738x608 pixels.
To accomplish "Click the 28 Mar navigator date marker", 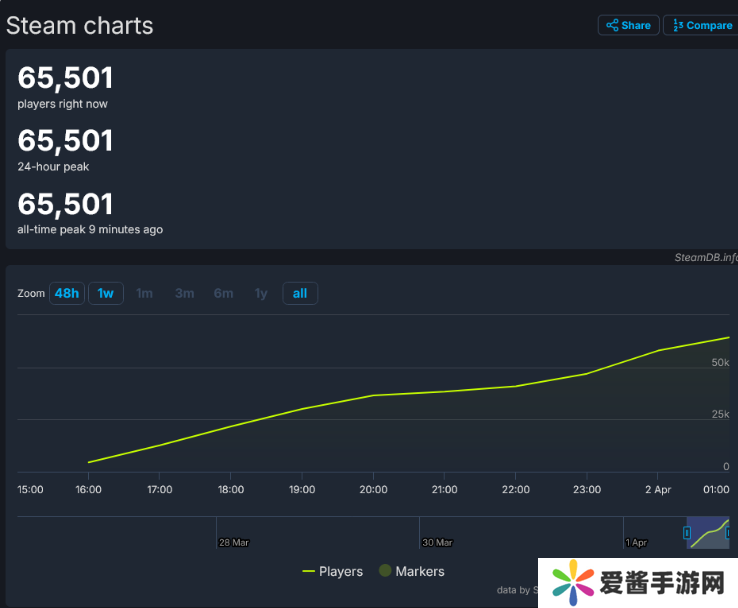I will pyautogui.click(x=233, y=542).
